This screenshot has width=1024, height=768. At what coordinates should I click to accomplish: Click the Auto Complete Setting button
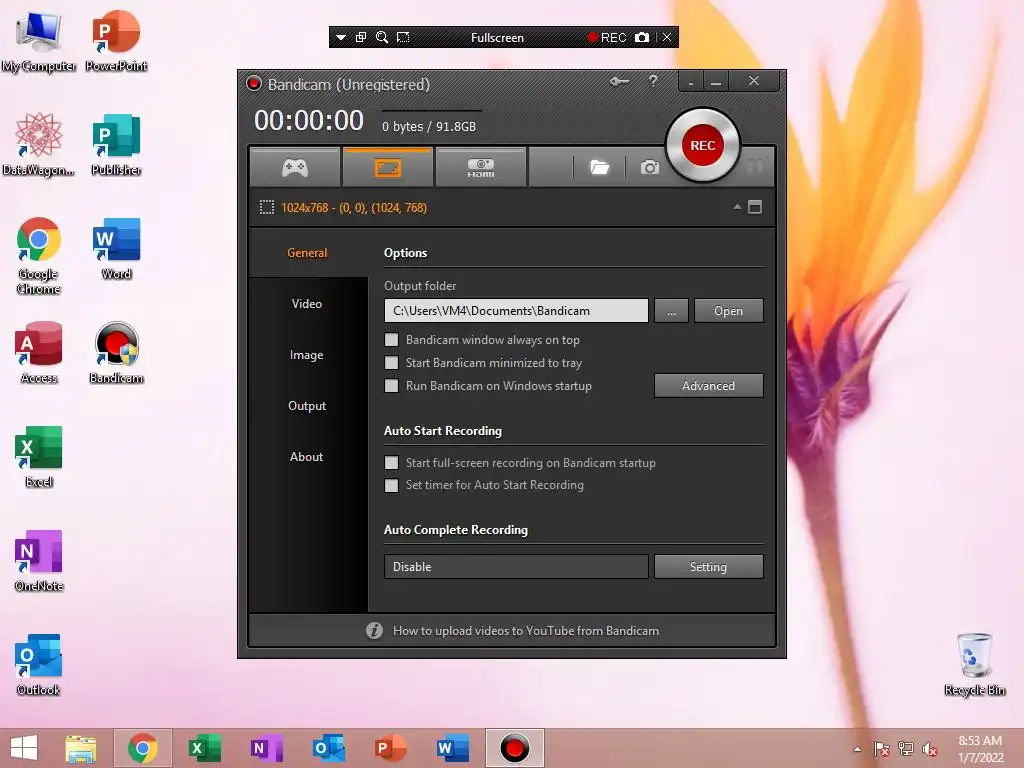[709, 567]
